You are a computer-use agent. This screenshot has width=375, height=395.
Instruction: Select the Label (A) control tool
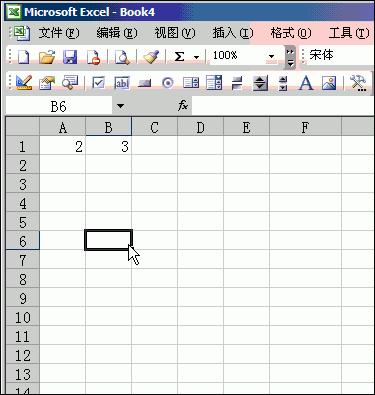(306, 83)
